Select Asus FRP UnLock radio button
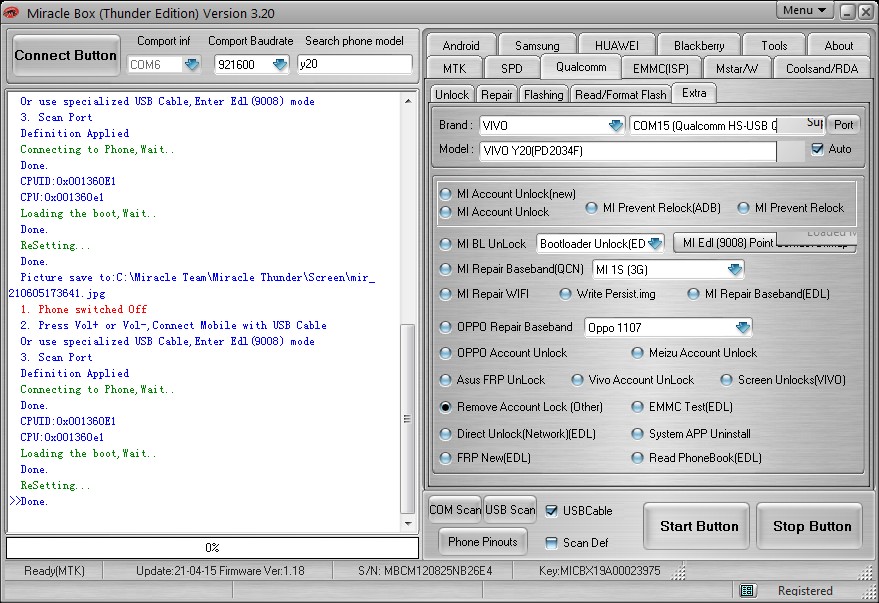 [446, 380]
